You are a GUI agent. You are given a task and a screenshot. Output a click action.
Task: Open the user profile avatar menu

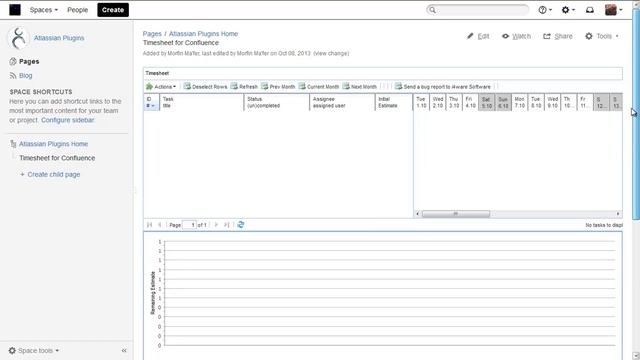(x=613, y=10)
